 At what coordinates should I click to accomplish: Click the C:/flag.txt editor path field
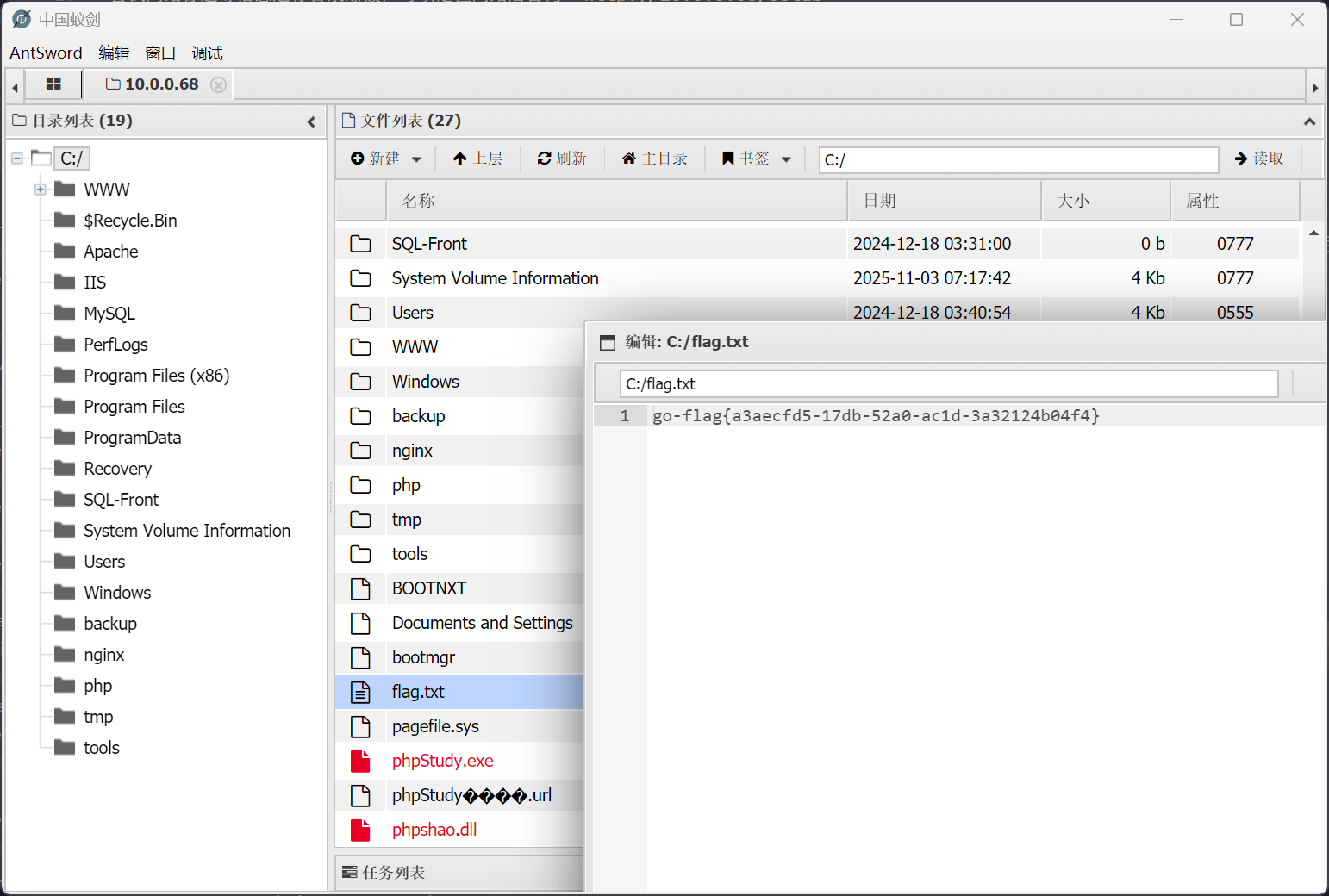tap(948, 384)
